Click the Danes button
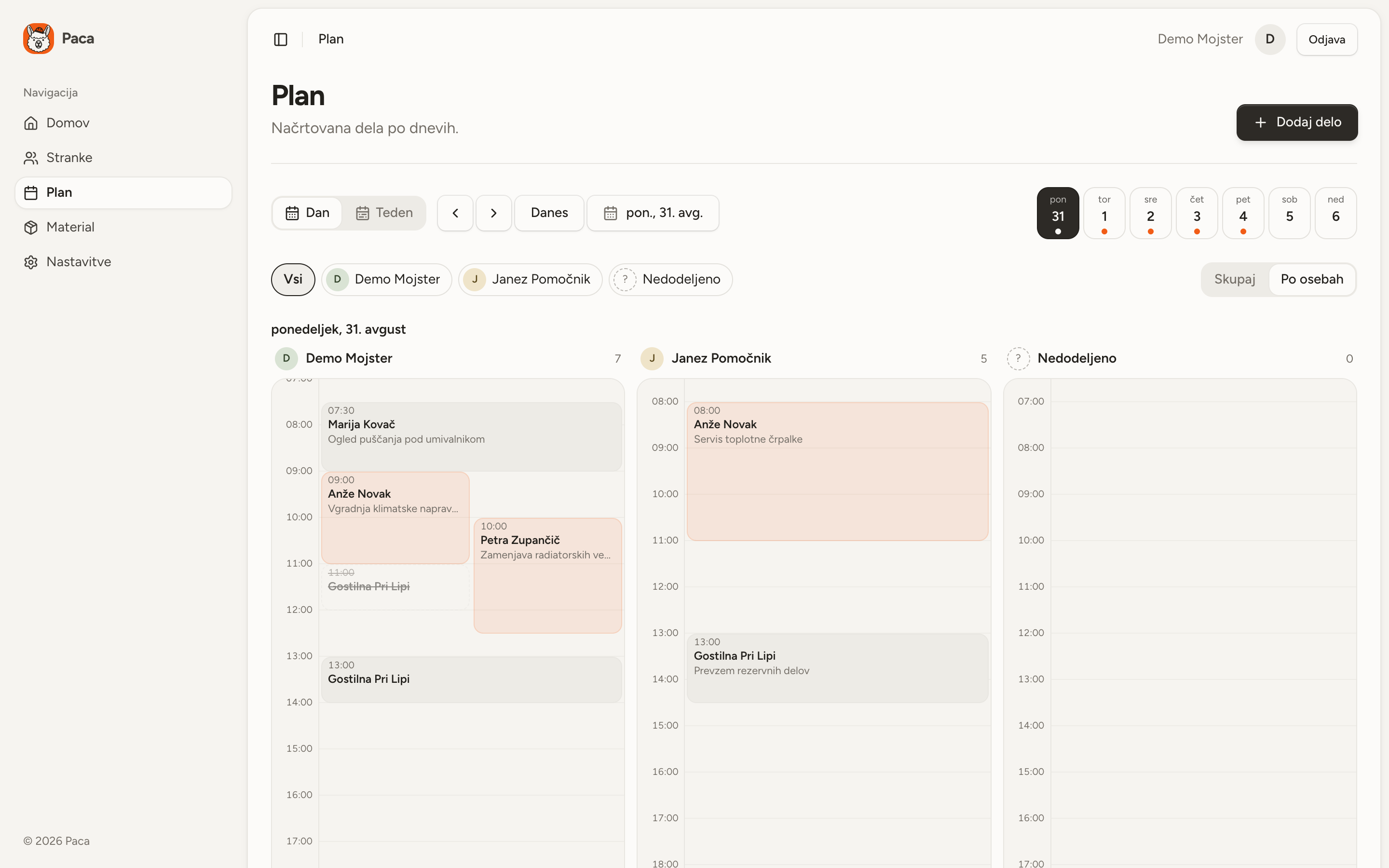 point(549,213)
